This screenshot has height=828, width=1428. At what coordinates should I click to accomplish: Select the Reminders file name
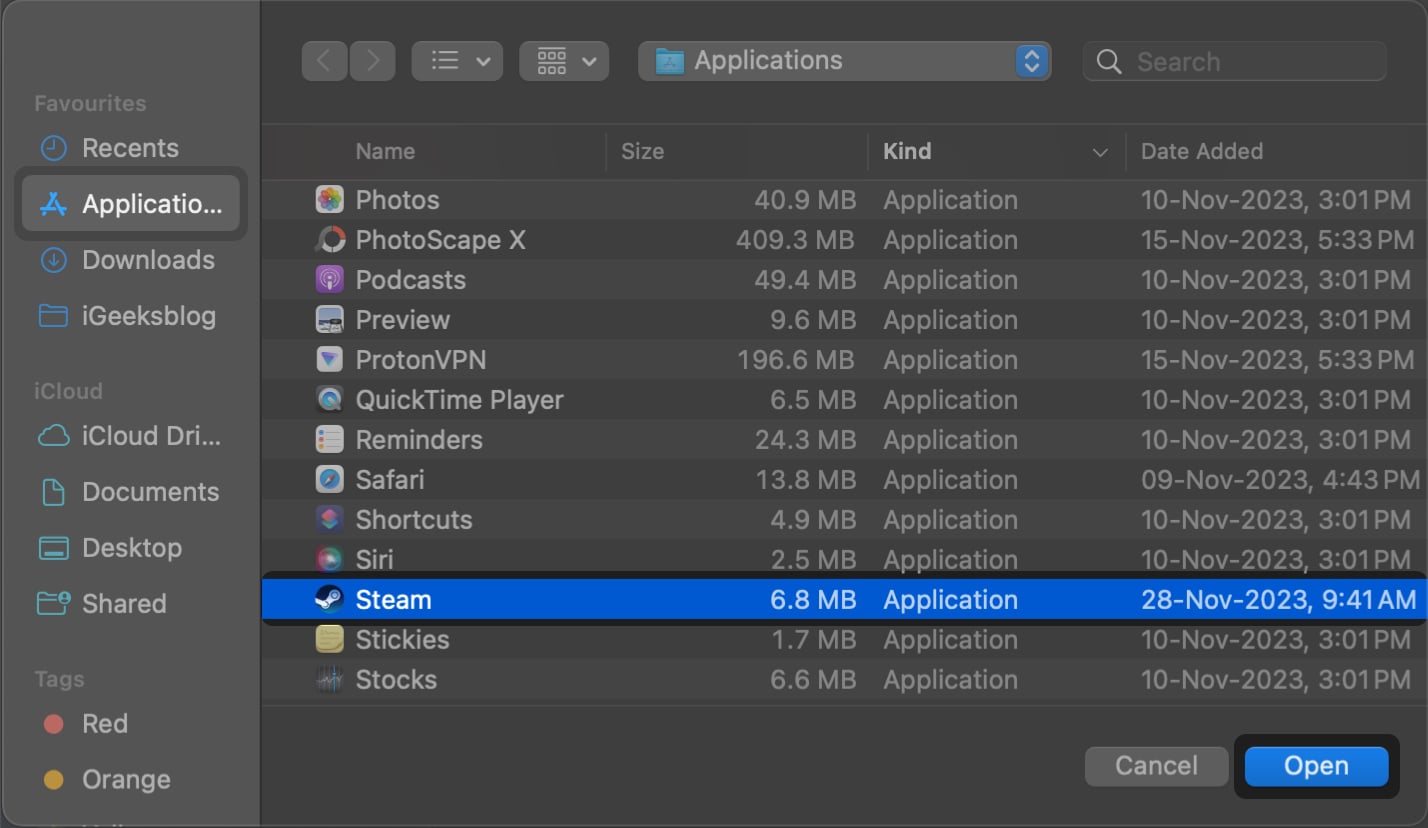pos(419,440)
